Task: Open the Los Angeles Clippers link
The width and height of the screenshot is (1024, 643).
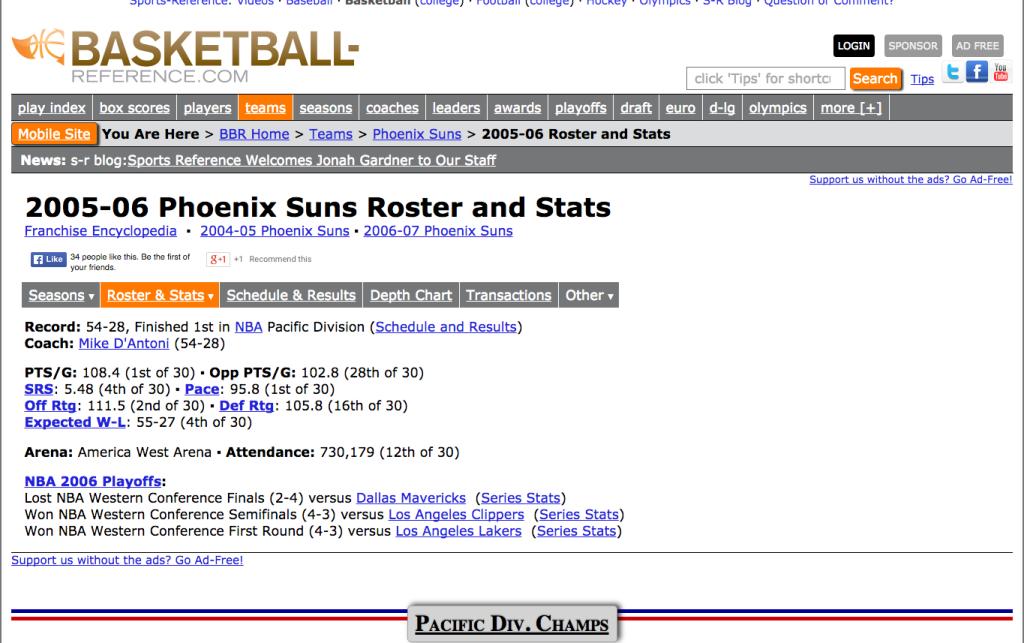Action: tap(456, 514)
